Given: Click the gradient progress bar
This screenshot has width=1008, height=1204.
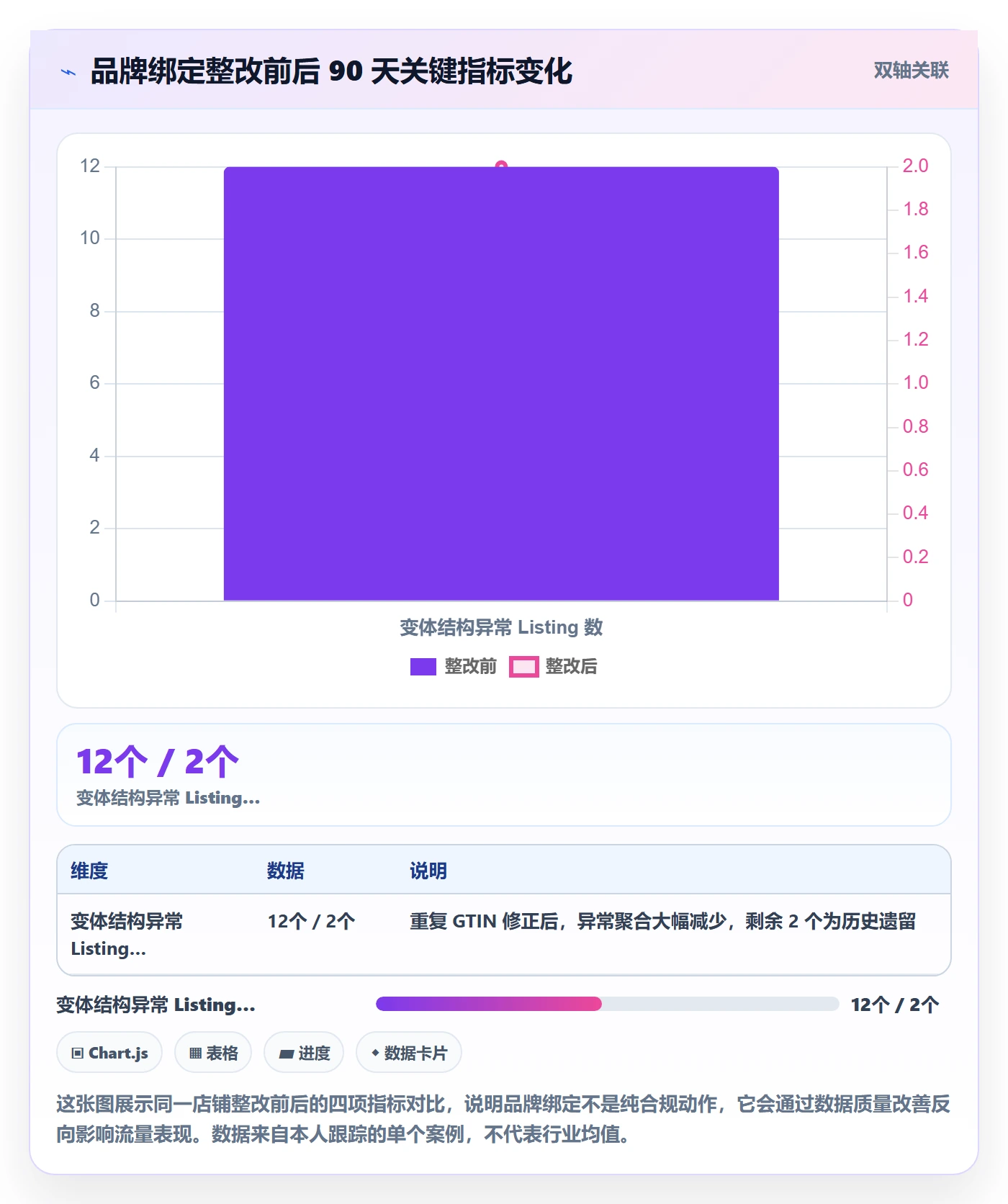Looking at the screenshot, I should click(607, 1004).
